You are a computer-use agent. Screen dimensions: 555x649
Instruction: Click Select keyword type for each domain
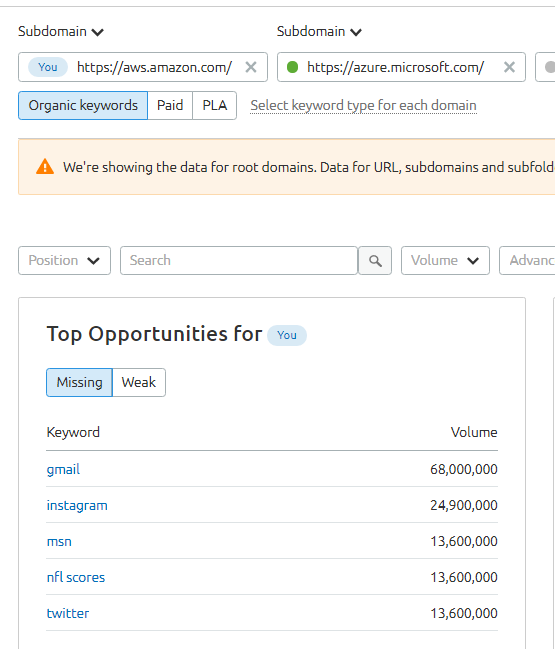363,106
